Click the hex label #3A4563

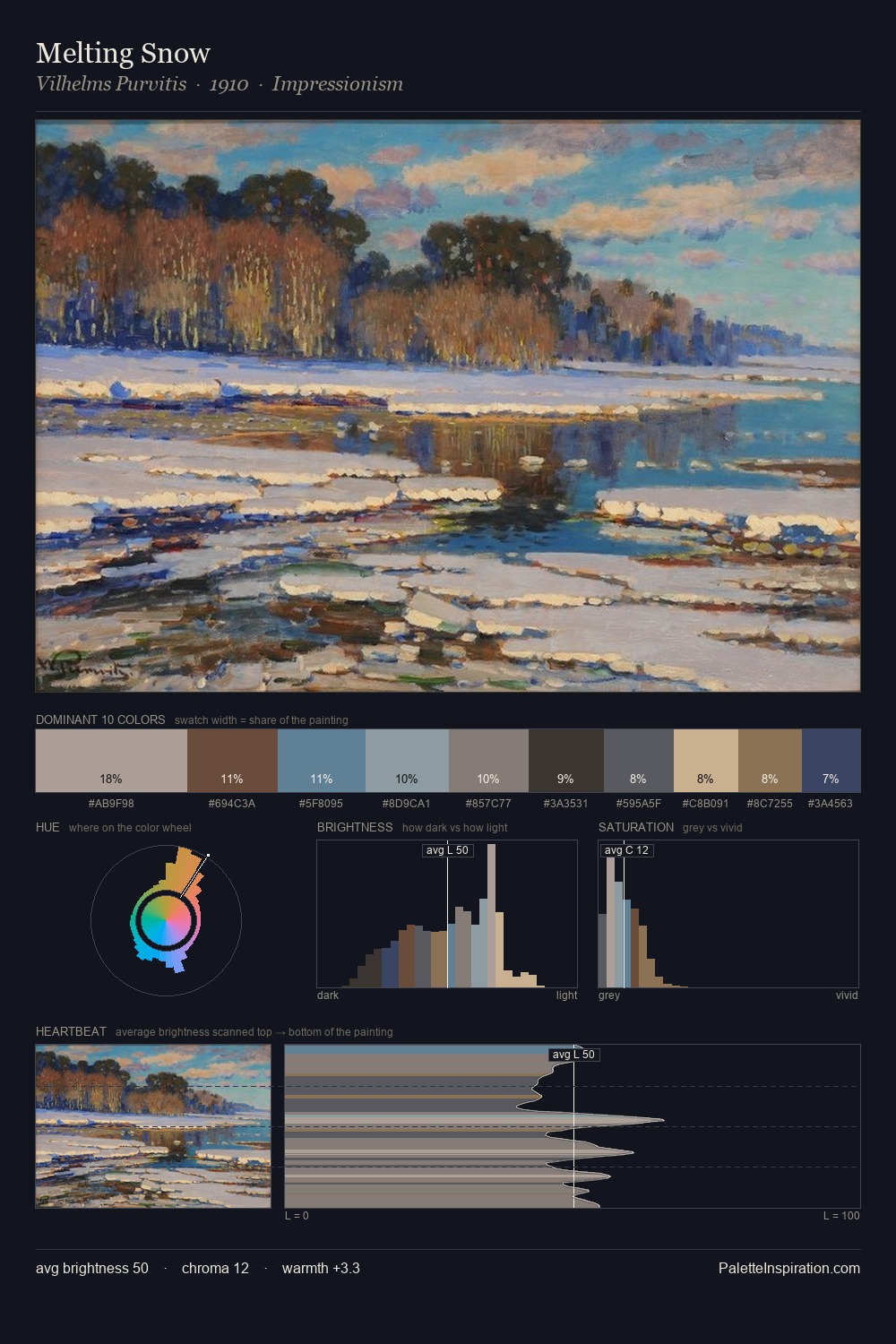click(831, 804)
